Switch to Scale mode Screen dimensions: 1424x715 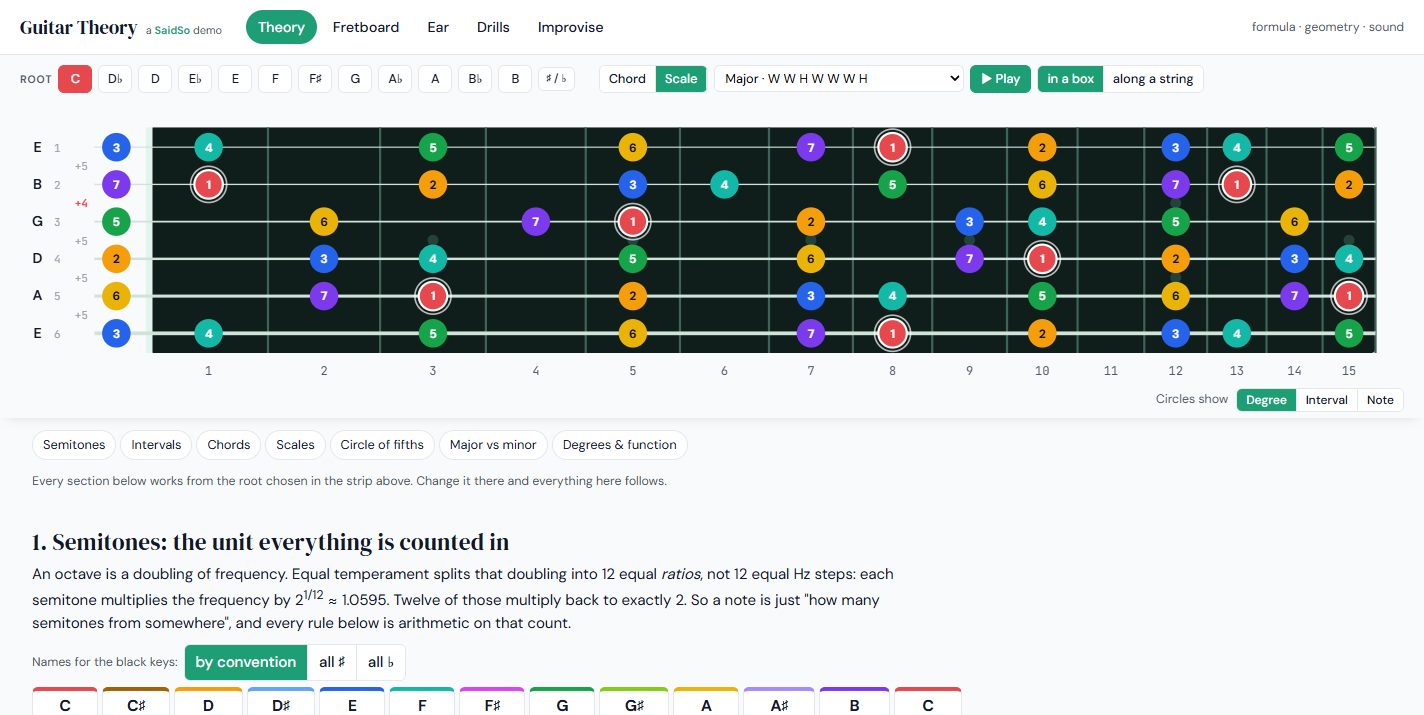coord(681,79)
